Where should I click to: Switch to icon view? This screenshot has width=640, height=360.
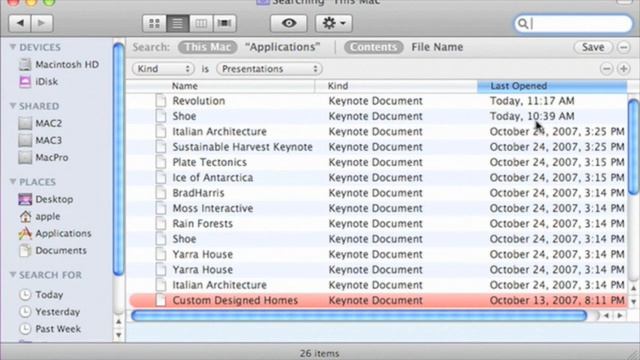[x=154, y=23]
